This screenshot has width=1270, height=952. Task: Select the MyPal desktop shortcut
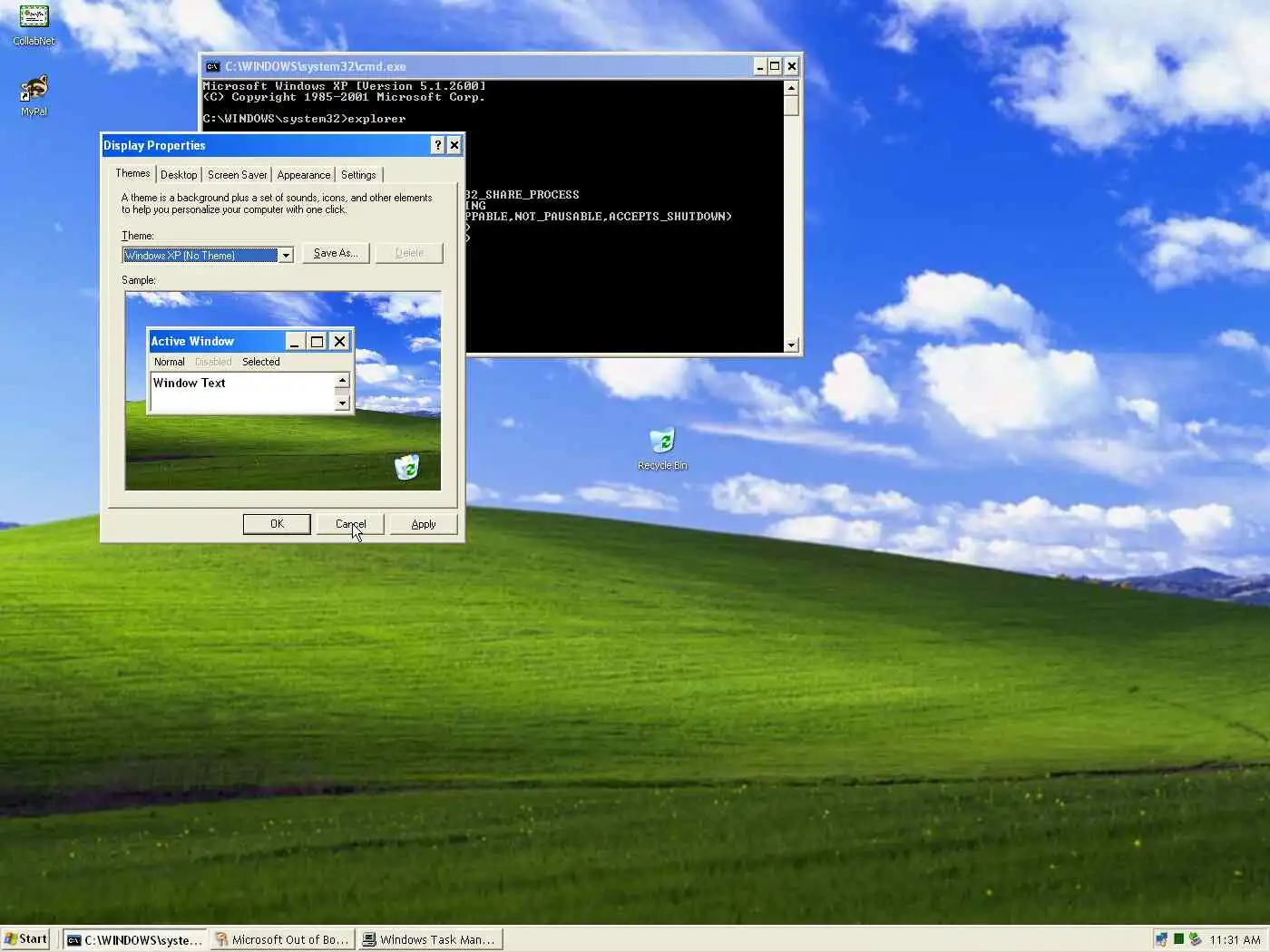coord(34,96)
